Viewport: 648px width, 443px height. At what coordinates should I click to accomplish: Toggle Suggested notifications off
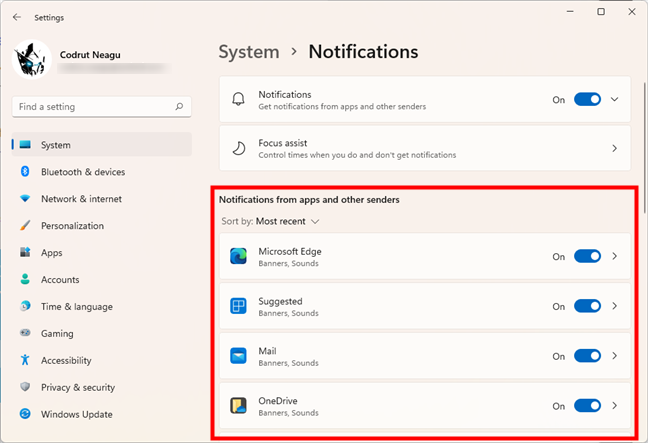[587, 306]
